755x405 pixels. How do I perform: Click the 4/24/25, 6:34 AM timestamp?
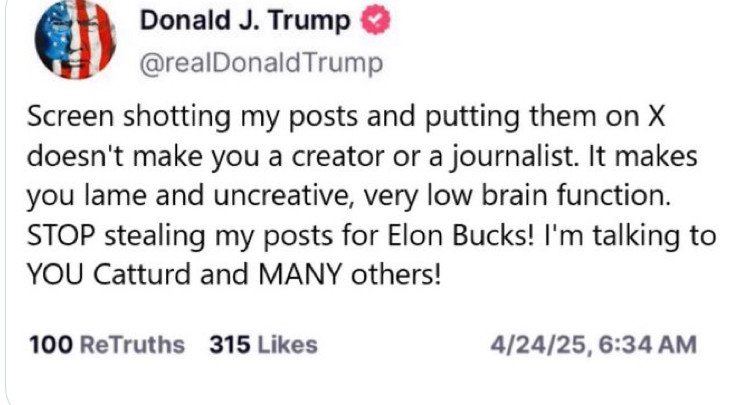click(x=594, y=345)
